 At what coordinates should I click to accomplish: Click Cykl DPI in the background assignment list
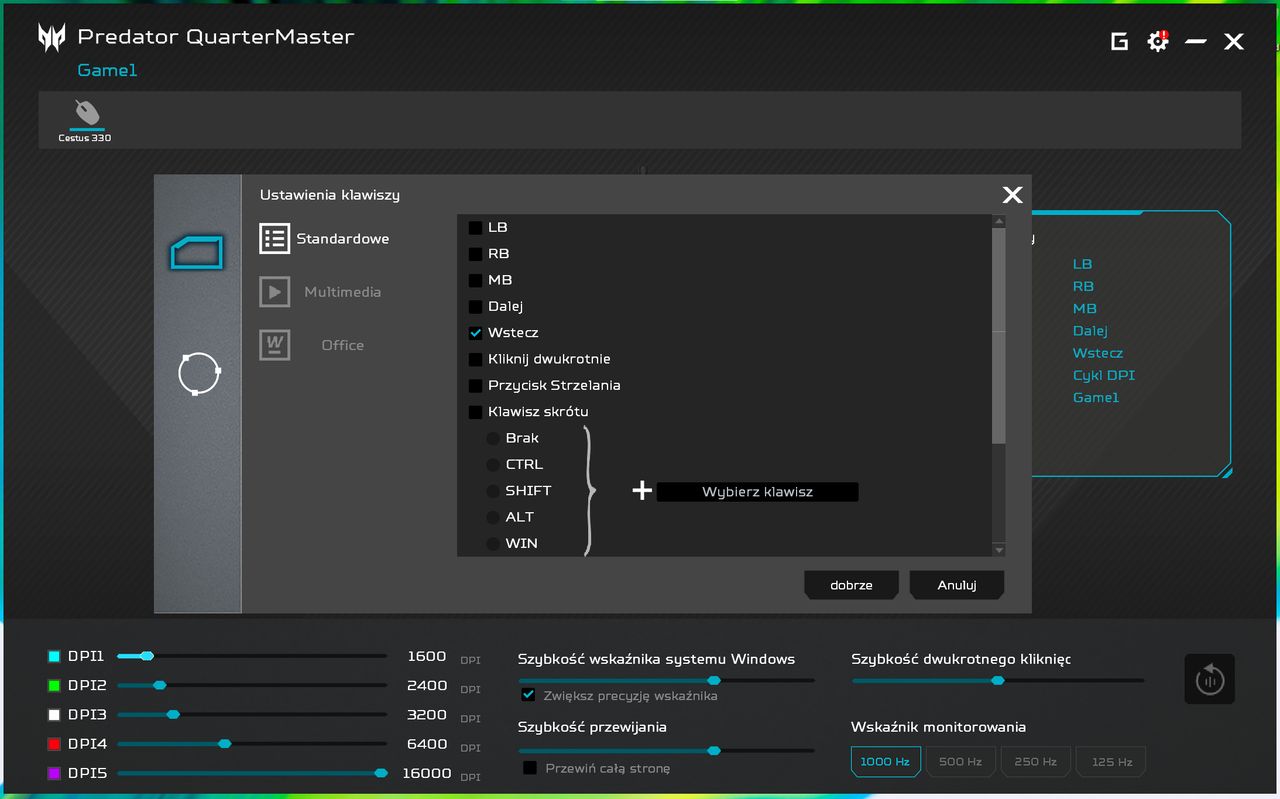coord(1104,375)
